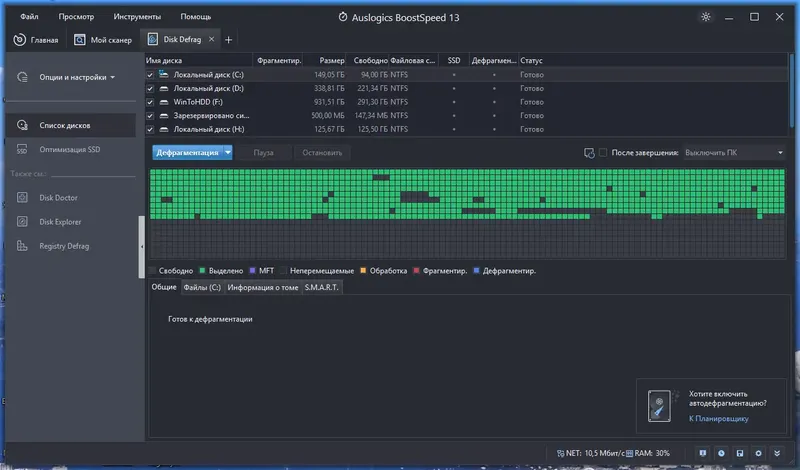Click the SSD optimization icon
Screen dimensions: 800x470
(x=22, y=150)
